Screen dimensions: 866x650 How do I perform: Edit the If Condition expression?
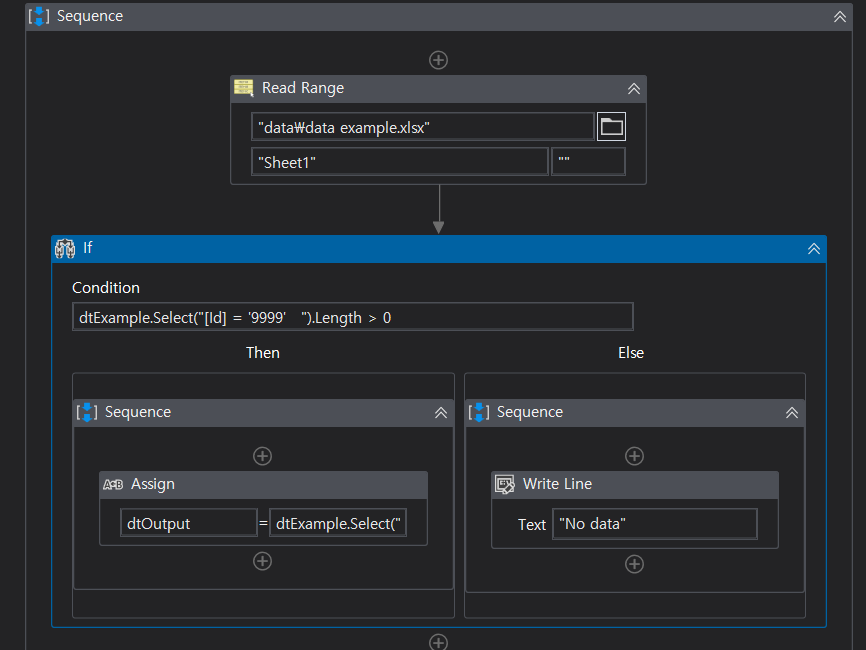(353, 317)
